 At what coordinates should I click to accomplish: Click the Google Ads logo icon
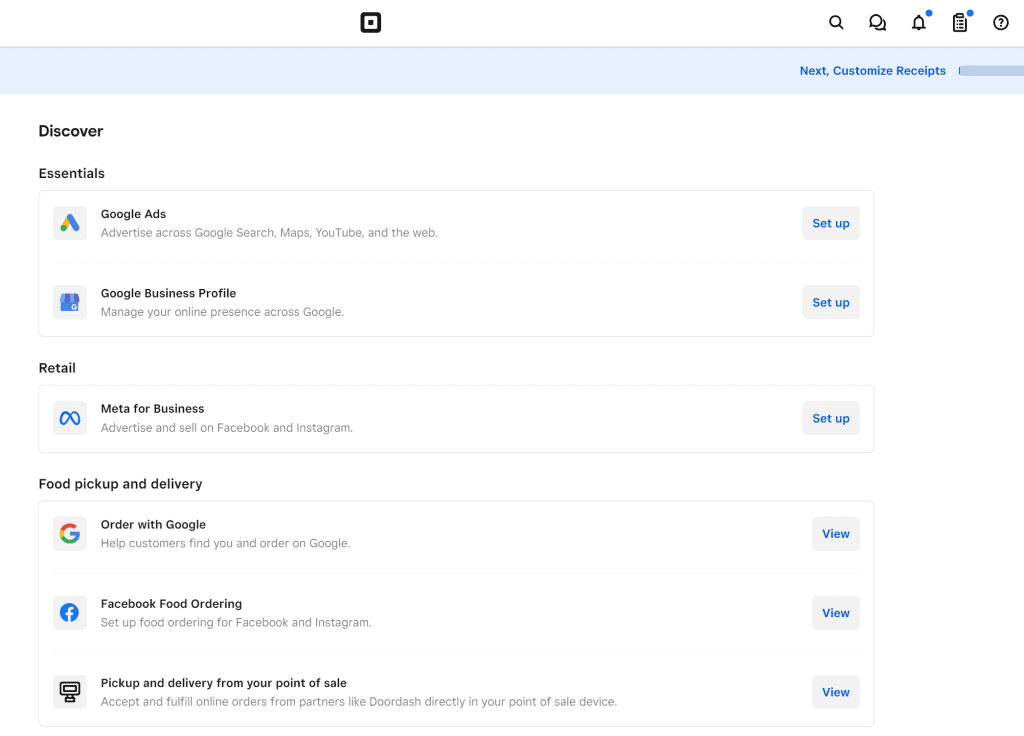70,223
